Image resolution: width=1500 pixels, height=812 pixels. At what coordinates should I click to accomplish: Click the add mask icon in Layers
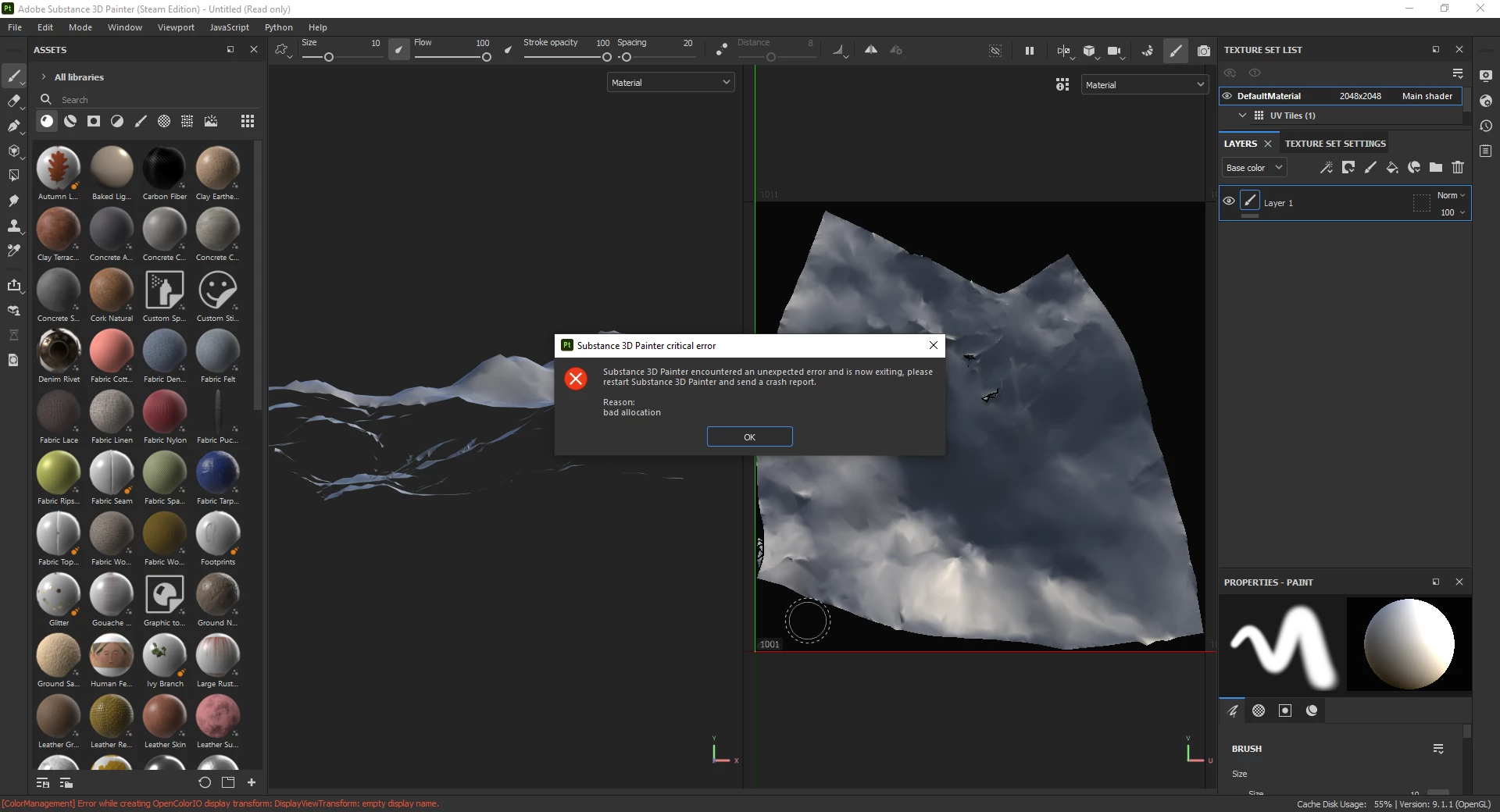pos(1348,167)
